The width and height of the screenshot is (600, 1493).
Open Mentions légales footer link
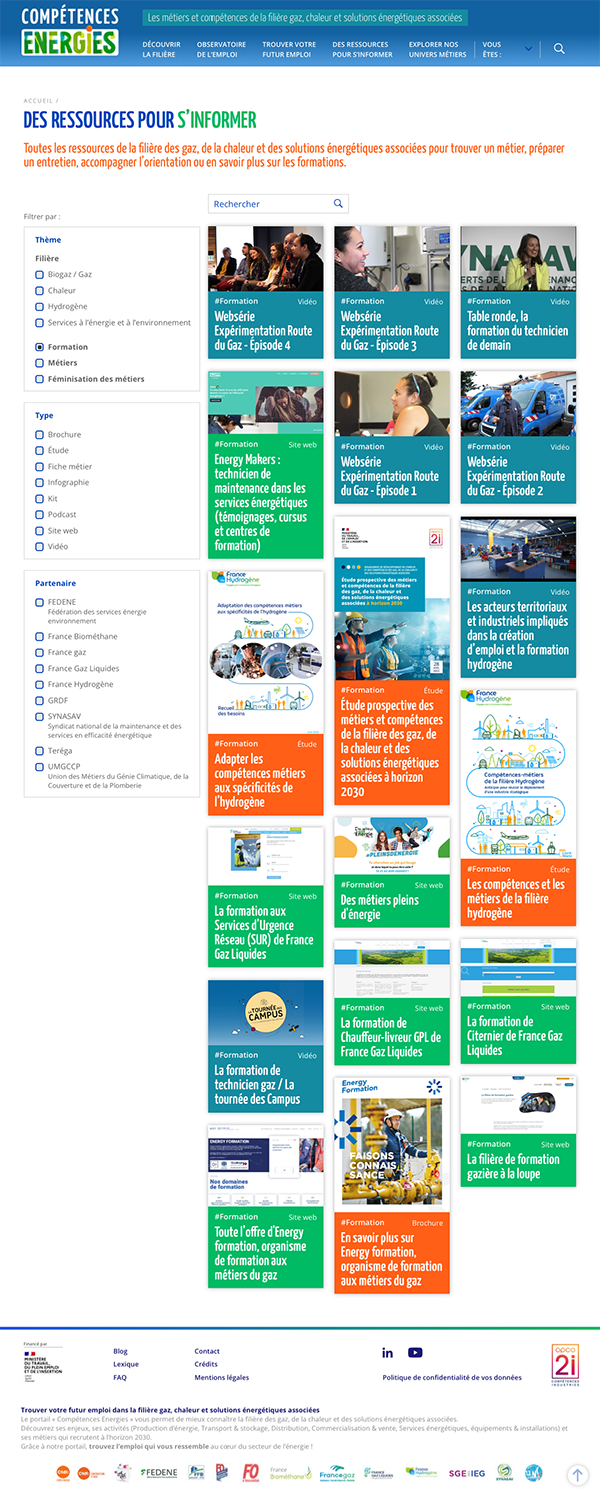pos(222,1377)
